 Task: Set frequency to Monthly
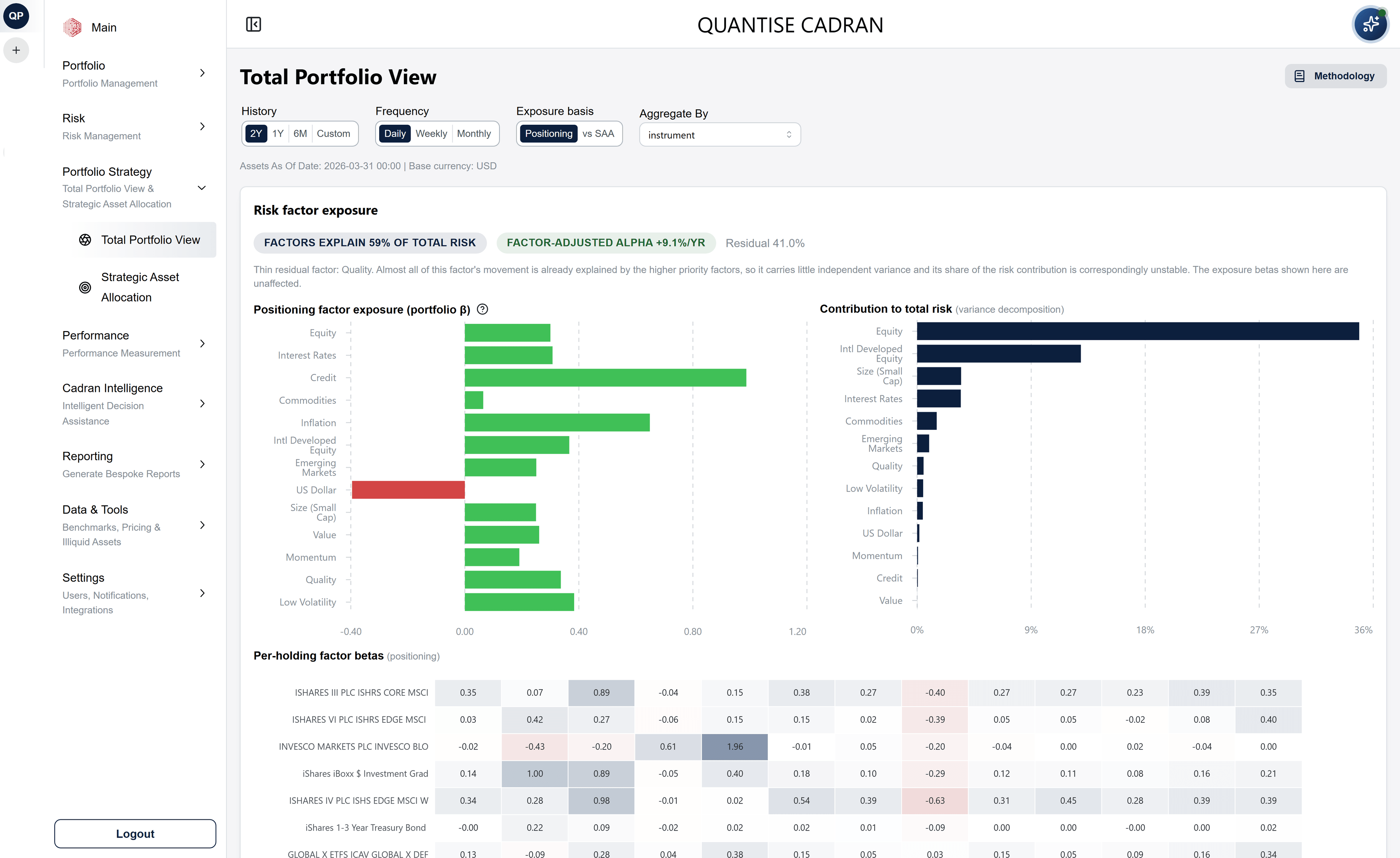click(474, 133)
